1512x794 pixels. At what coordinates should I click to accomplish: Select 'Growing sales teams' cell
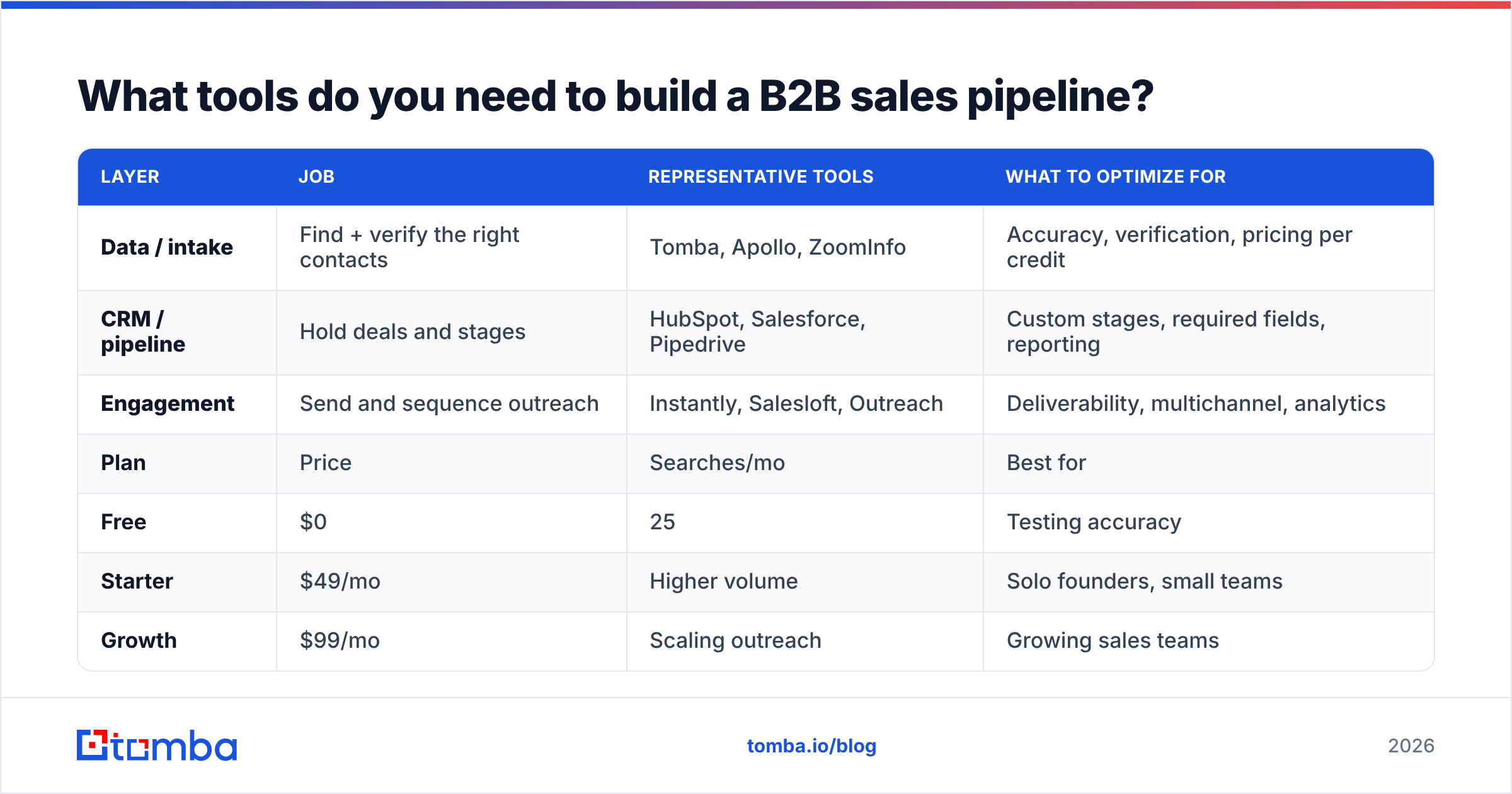(x=1209, y=641)
